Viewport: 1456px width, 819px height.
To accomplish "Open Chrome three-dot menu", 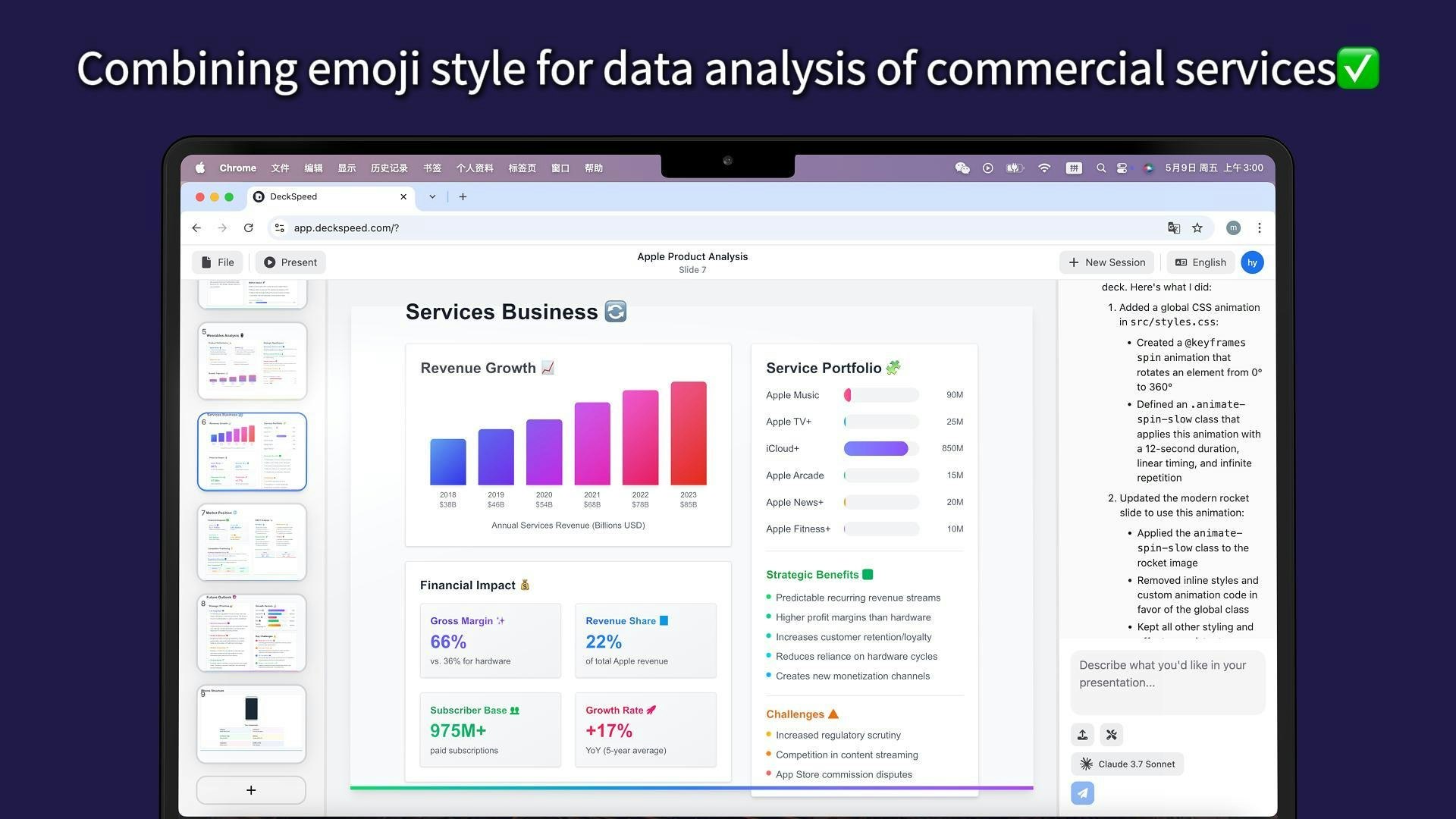I will [1260, 227].
